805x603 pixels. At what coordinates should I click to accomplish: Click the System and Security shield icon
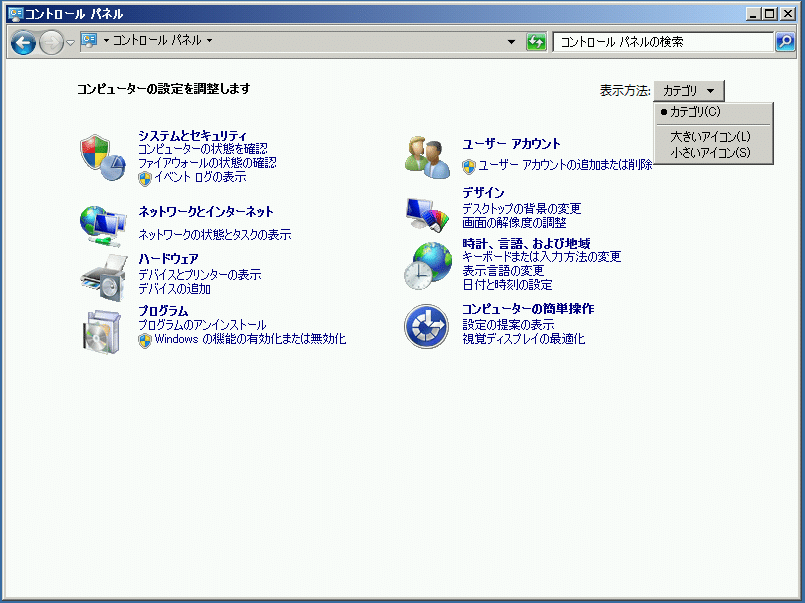pos(103,158)
